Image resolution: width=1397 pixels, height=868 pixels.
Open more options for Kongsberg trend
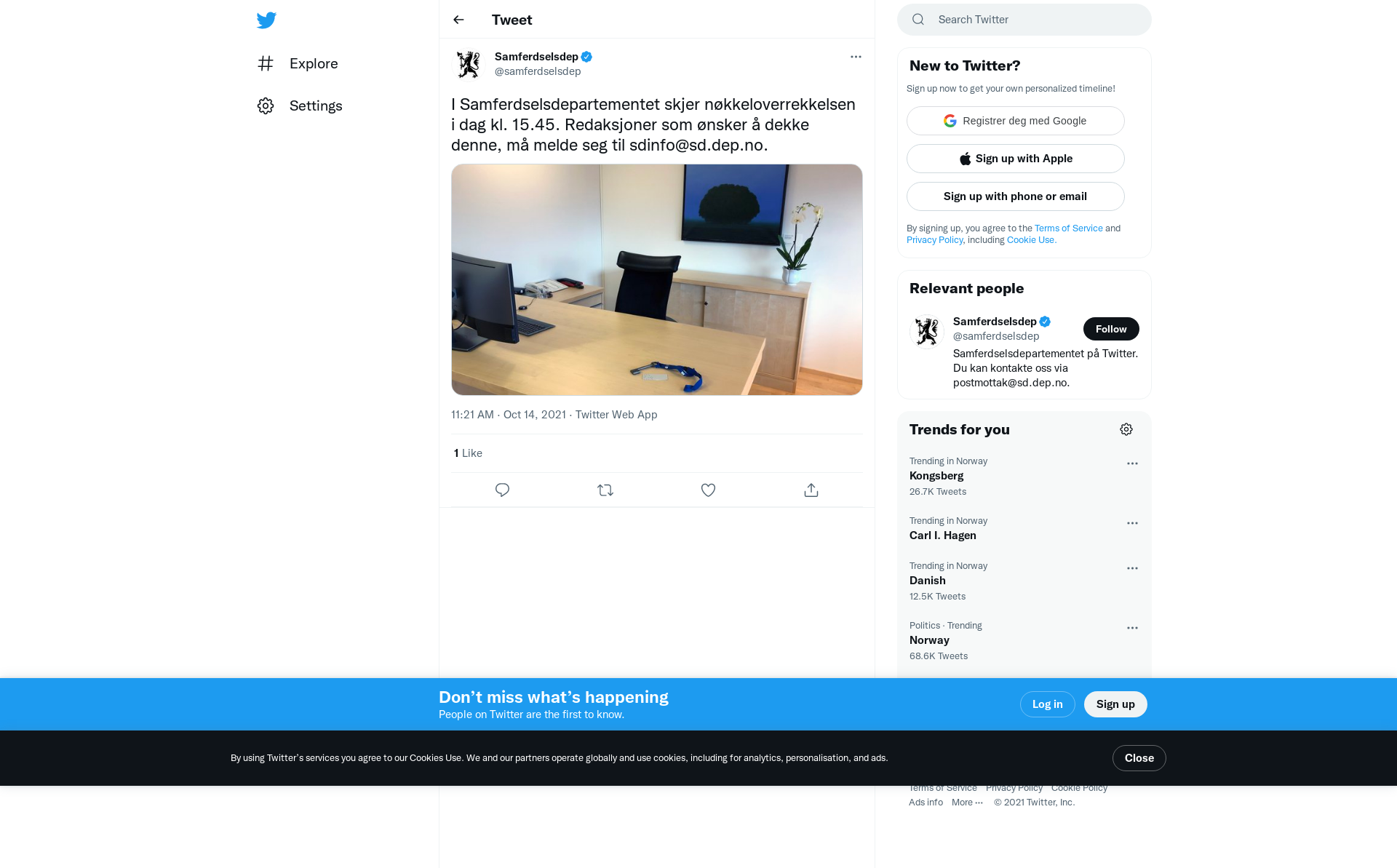(x=1132, y=463)
